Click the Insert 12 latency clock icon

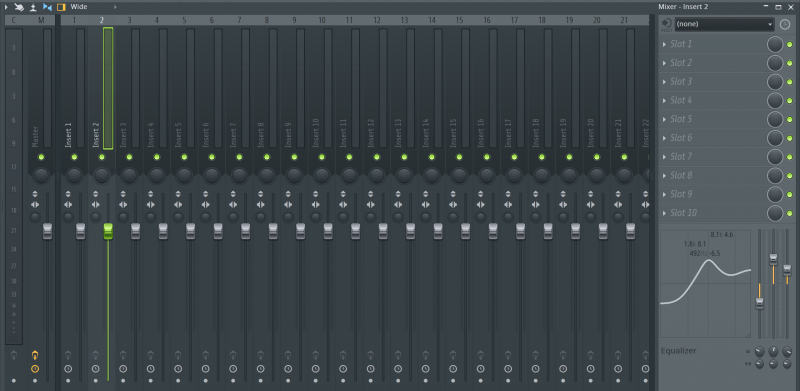(371, 369)
